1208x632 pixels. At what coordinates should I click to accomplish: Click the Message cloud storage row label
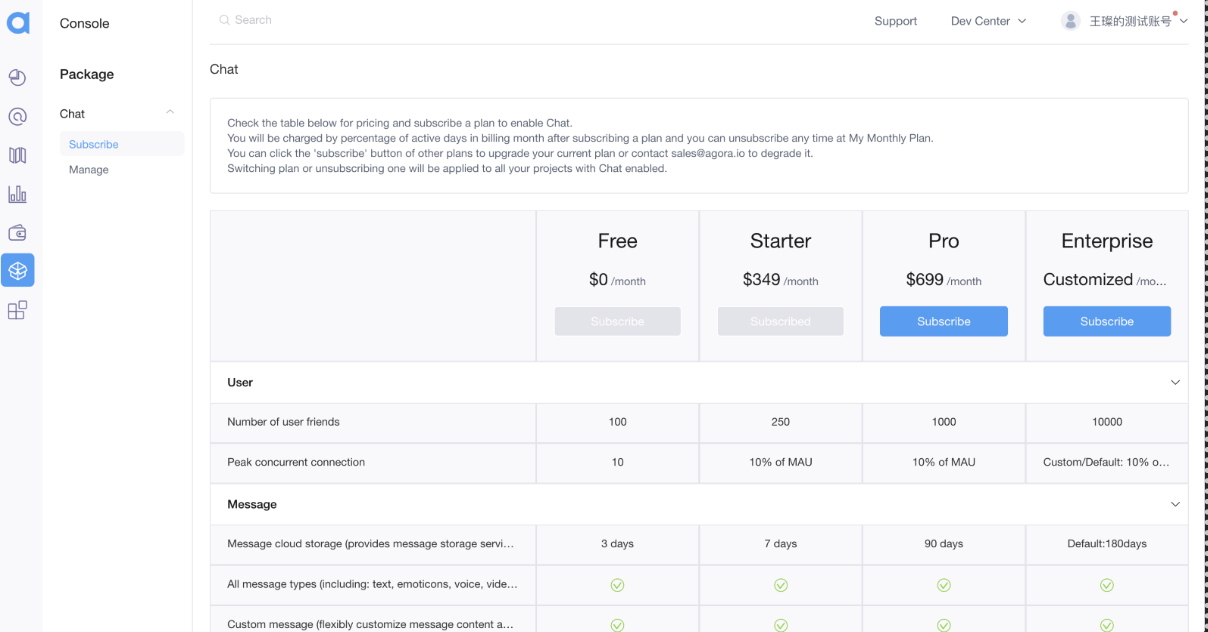pyautogui.click(x=371, y=544)
